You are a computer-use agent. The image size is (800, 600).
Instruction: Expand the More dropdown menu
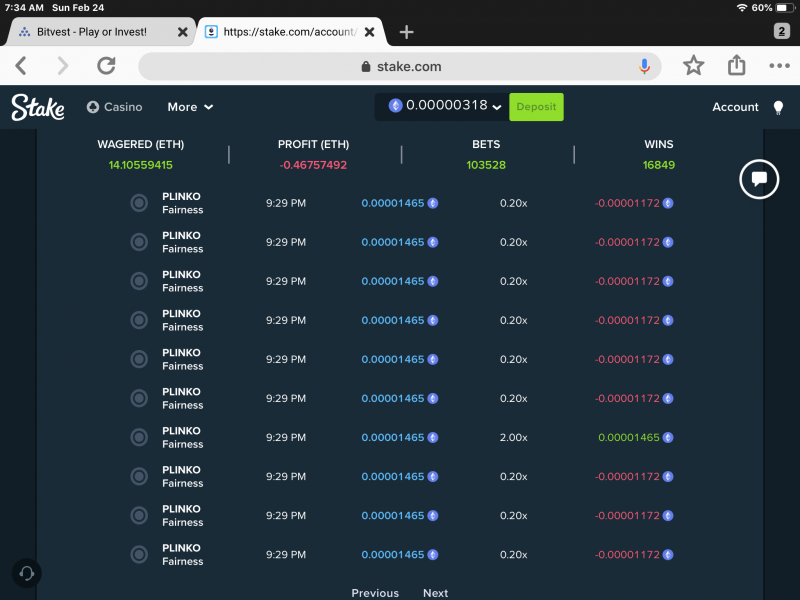(190, 107)
